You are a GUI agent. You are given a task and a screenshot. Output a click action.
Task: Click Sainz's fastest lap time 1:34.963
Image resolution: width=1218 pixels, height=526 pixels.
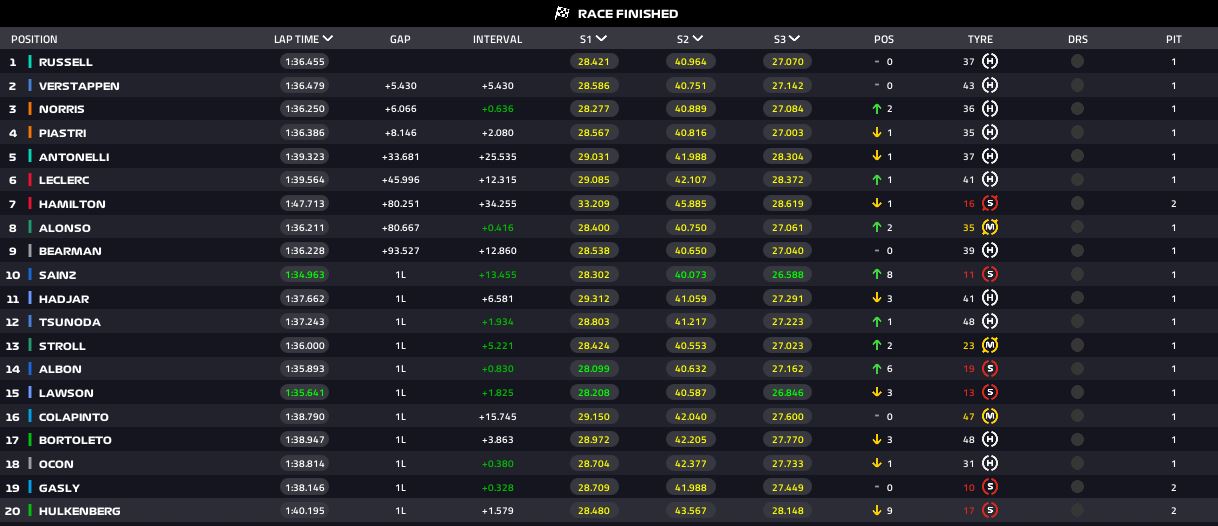304,275
